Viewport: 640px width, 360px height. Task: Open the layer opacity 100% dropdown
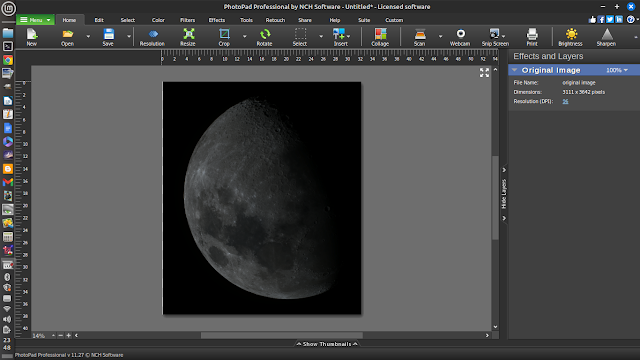point(617,70)
